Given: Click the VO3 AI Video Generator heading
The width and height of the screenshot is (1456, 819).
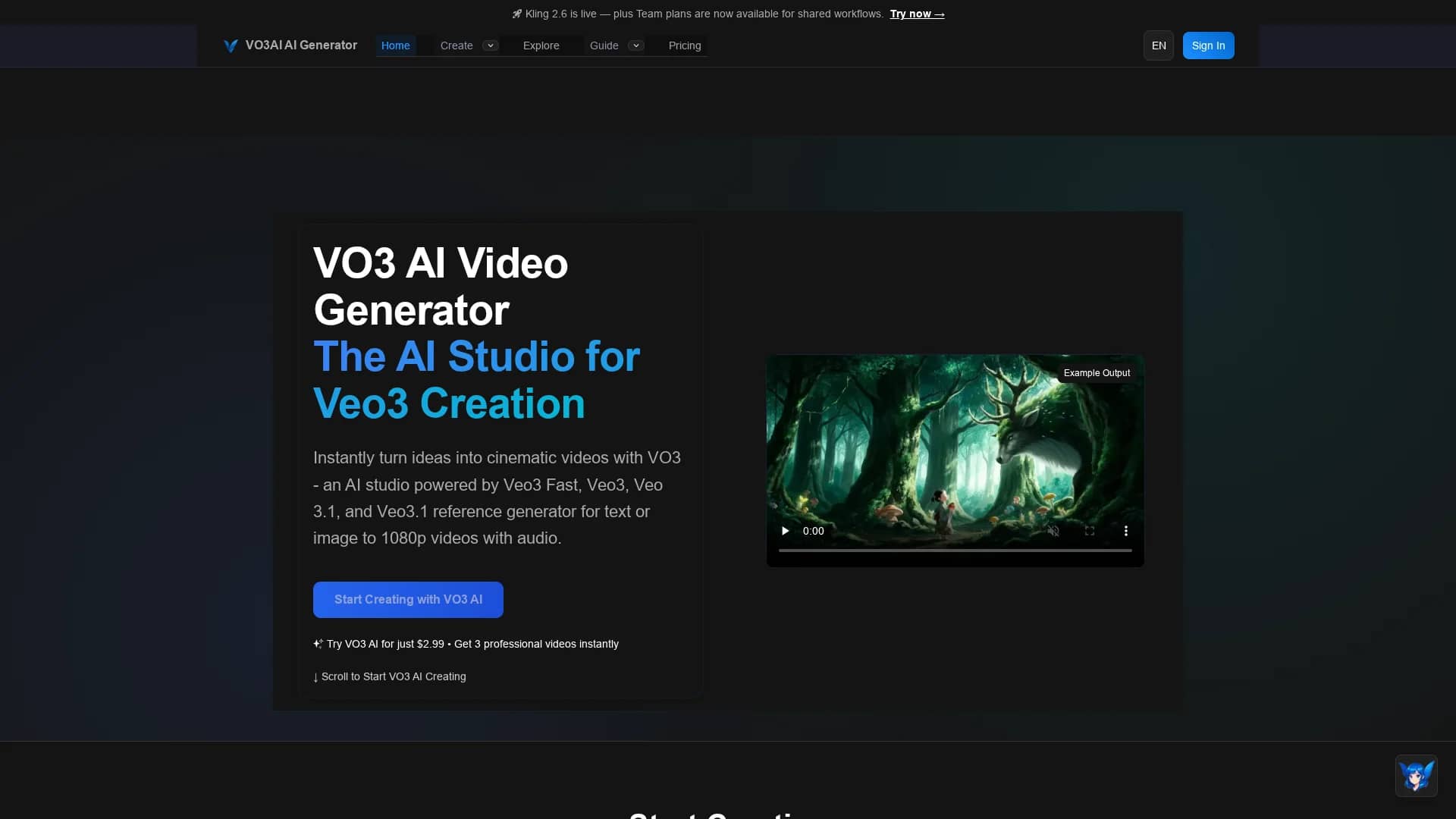Looking at the screenshot, I should click(441, 287).
